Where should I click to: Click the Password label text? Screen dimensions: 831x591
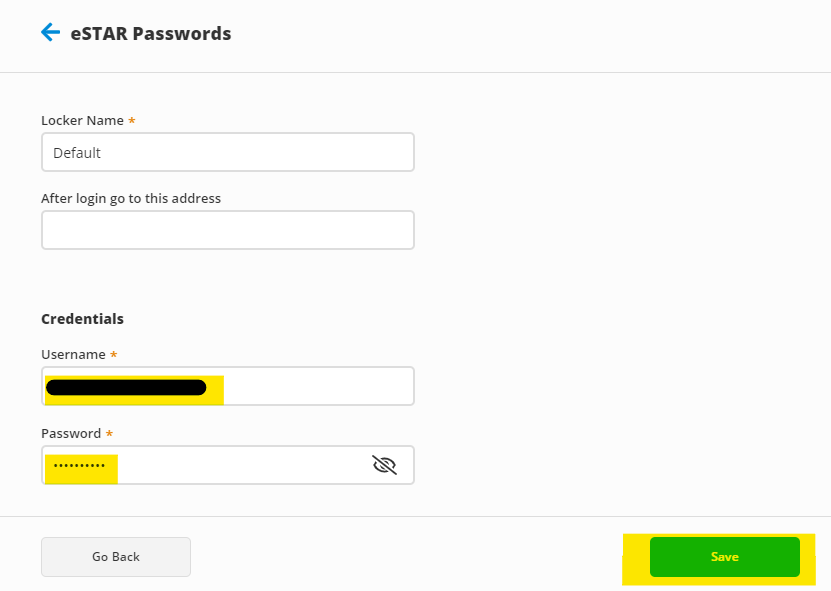click(x=71, y=433)
